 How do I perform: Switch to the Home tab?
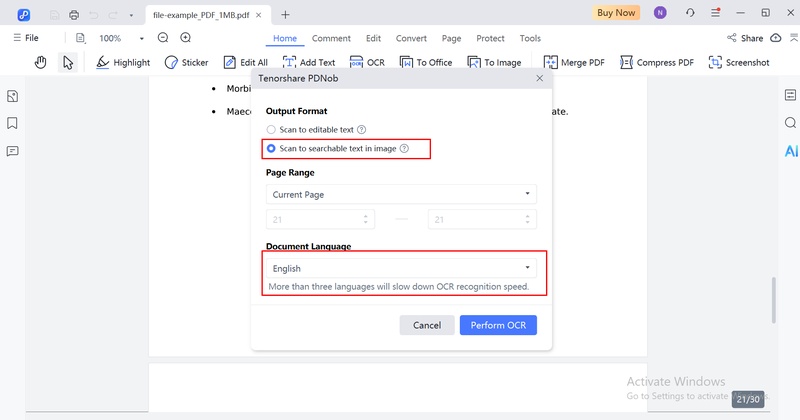coord(285,38)
